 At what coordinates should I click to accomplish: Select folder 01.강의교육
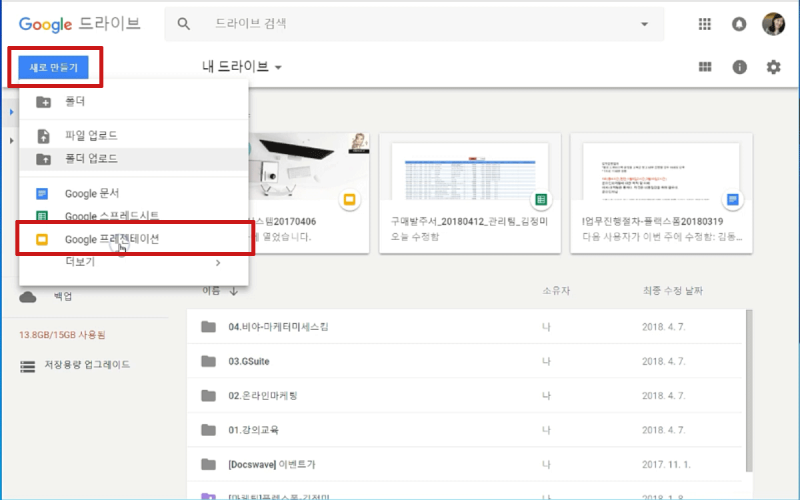pyautogui.click(x=465, y=430)
